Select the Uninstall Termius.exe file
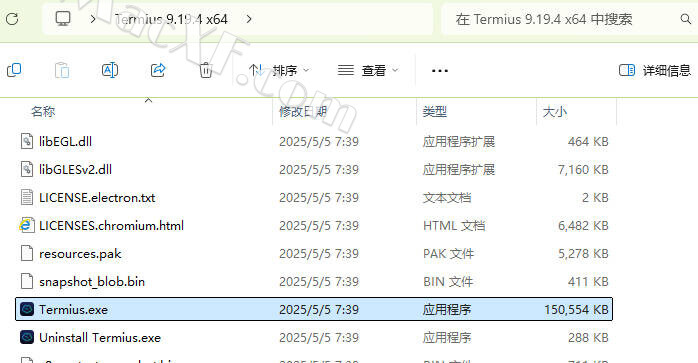 100,338
